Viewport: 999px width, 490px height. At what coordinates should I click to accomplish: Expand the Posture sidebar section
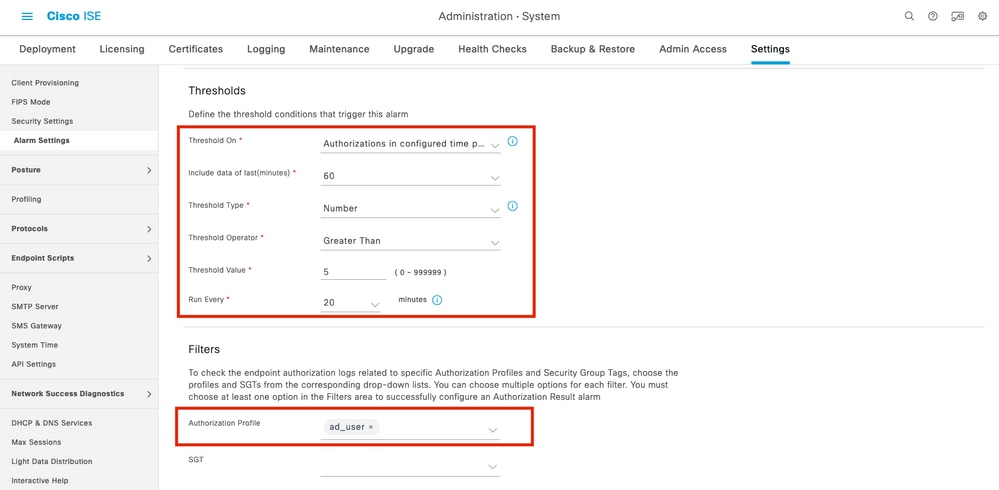(79, 170)
